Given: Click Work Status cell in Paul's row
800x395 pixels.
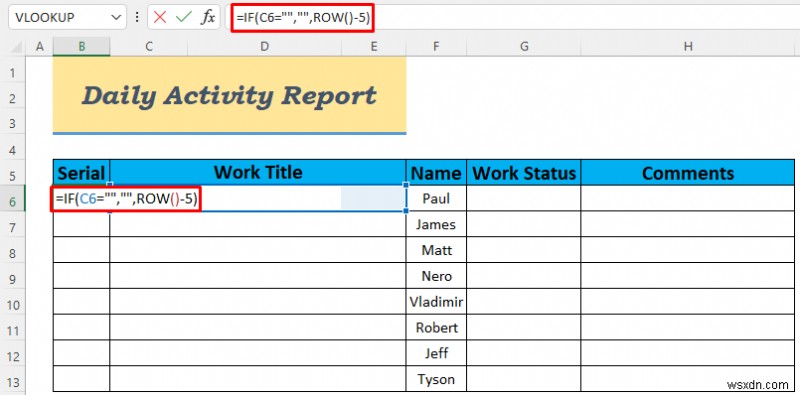Looking at the screenshot, I should click(x=524, y=198).
